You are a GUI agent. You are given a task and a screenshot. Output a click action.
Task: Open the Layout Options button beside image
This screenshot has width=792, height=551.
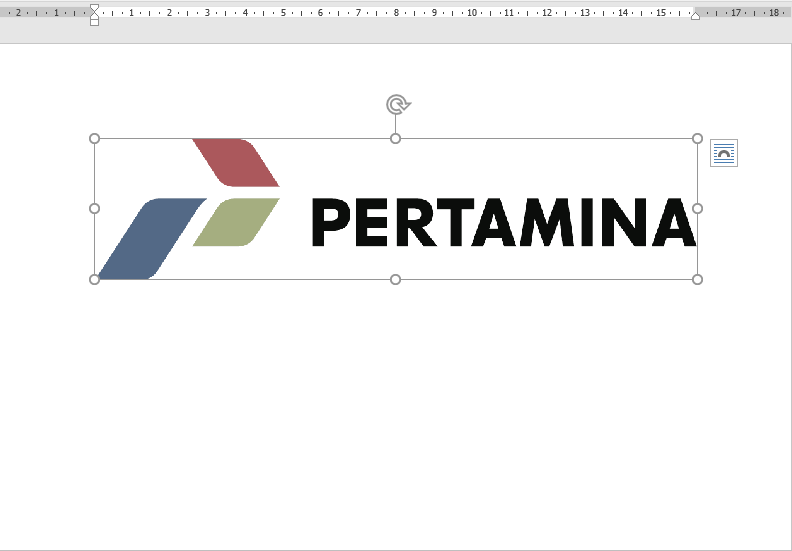[723, 153]
